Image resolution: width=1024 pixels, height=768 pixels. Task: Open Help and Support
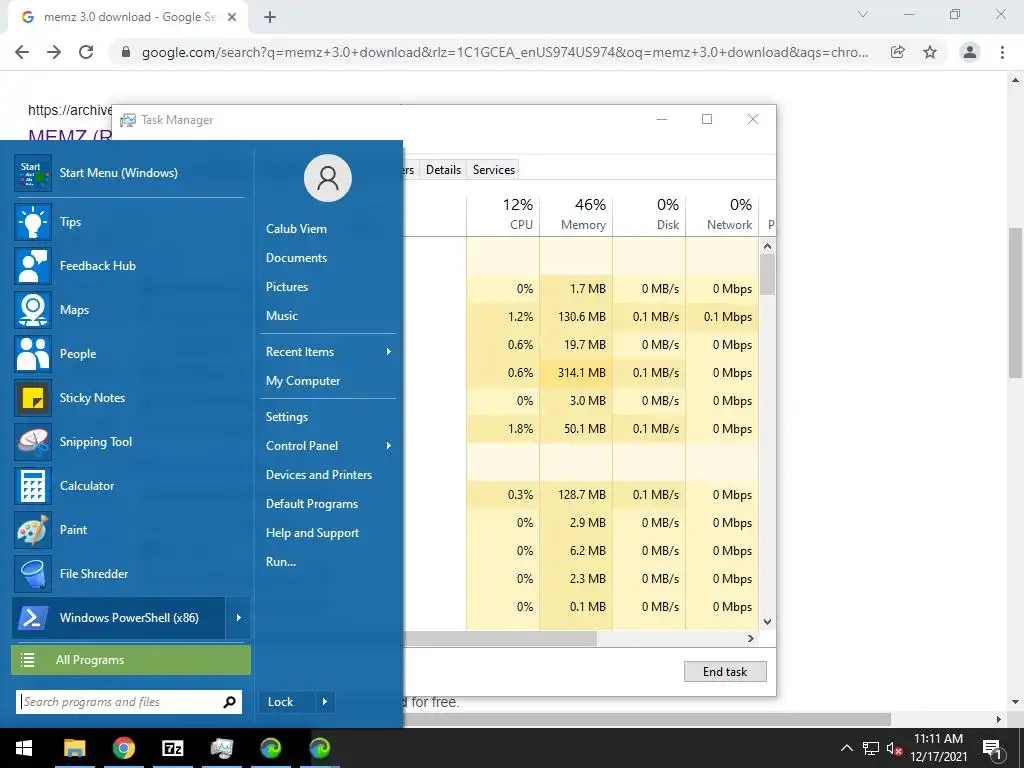pos(312,533)
